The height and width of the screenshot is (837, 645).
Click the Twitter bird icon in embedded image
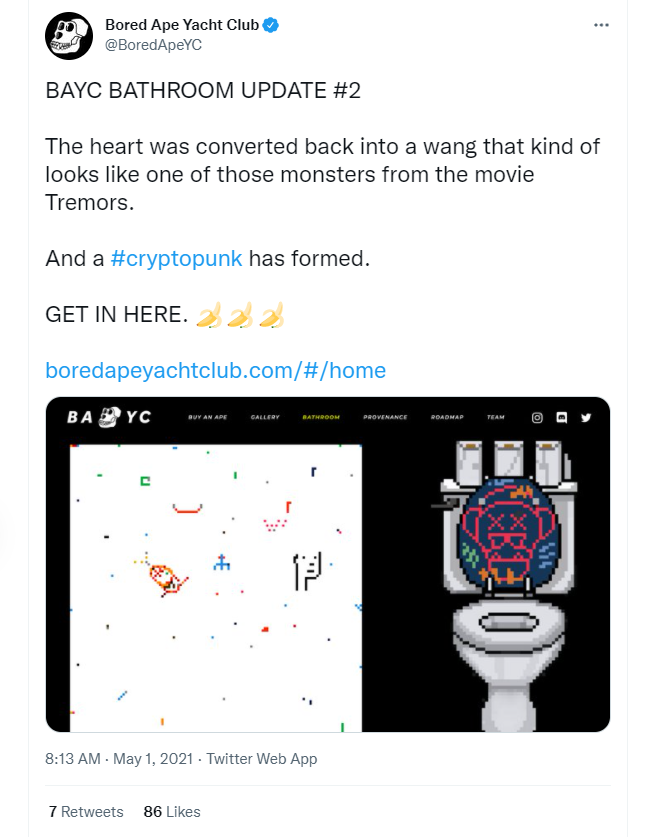coord(587,417)
